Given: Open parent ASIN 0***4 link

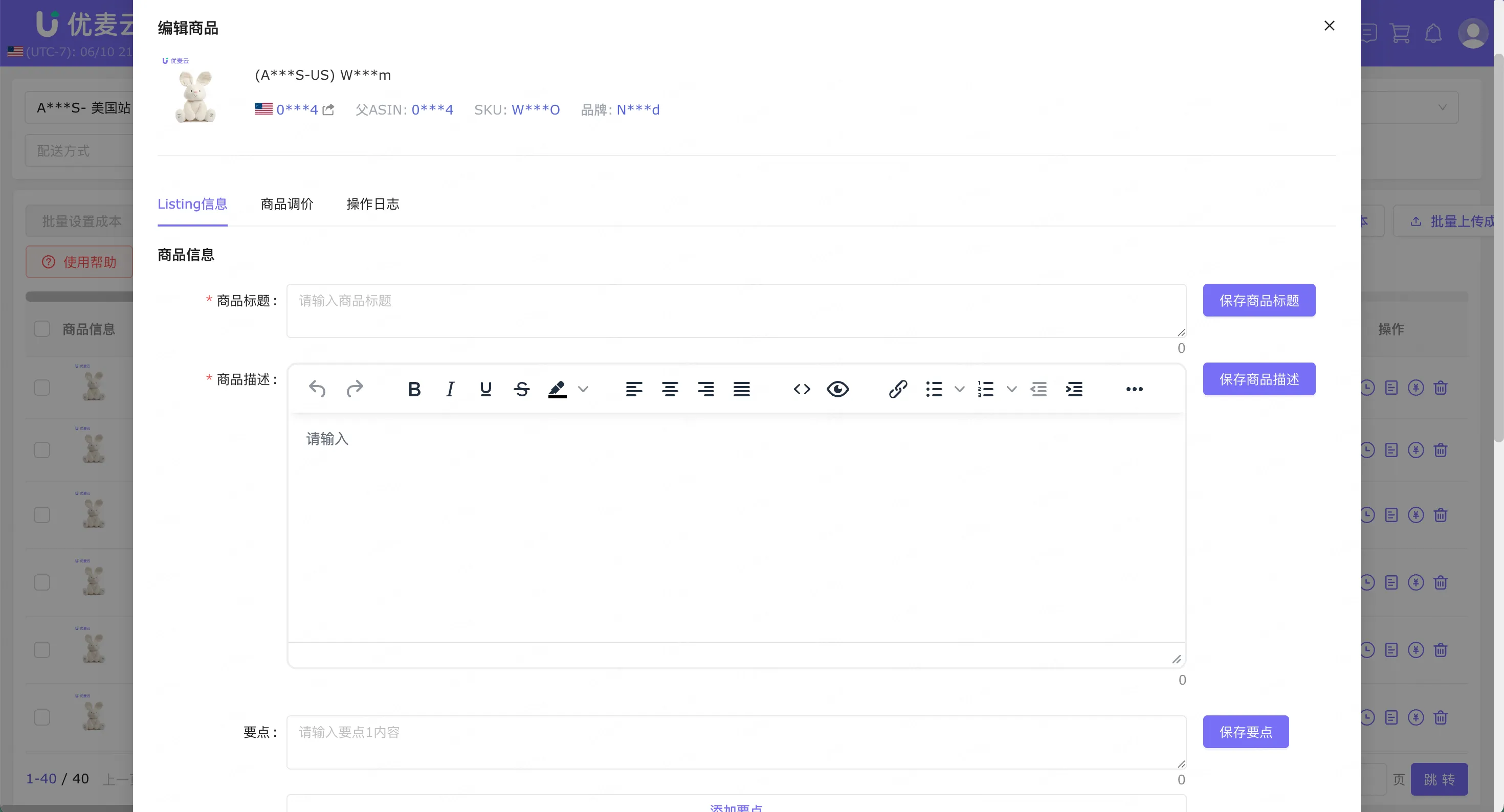Looking at the screenshot, I should pyautogui.click(x=432, y=110).
